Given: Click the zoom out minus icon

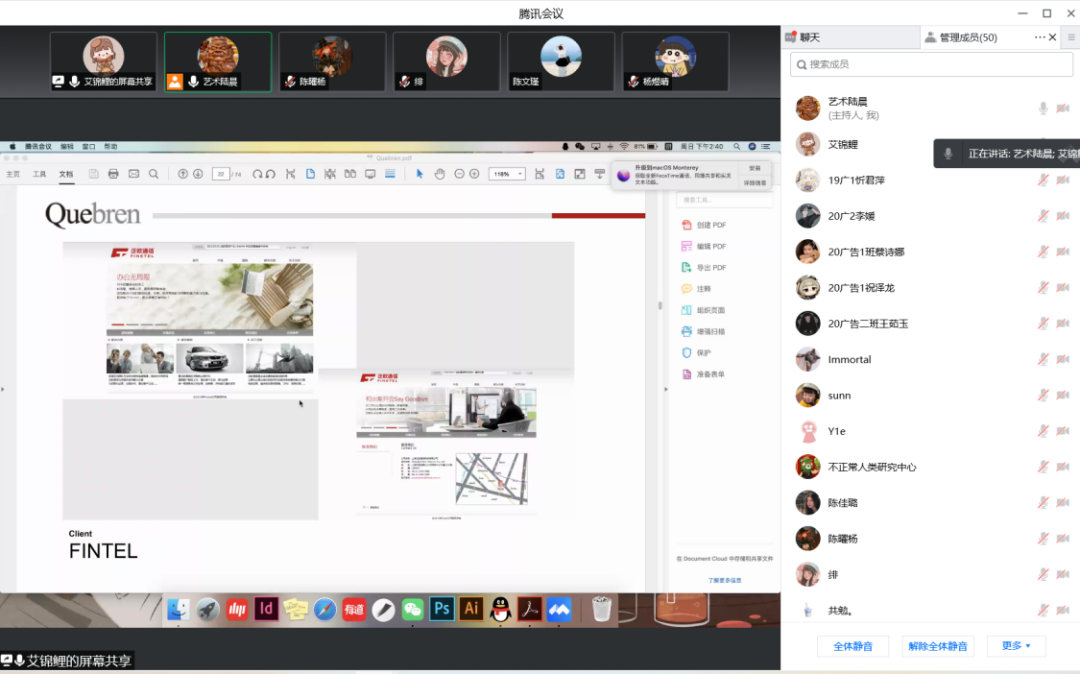Looking at the screenshot, I should pyautogui.click(x=459, y=174).
